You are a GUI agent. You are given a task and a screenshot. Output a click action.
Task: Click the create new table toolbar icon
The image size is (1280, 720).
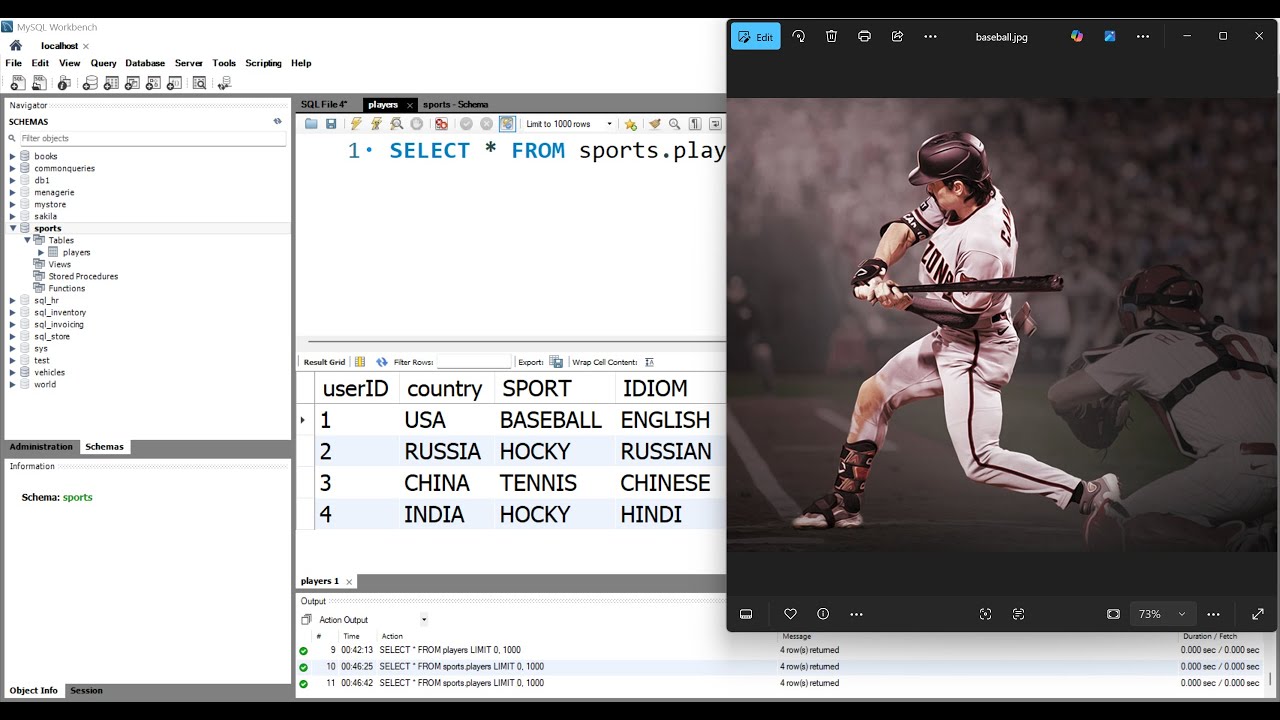pyautogui.click(x=111, y=83)
